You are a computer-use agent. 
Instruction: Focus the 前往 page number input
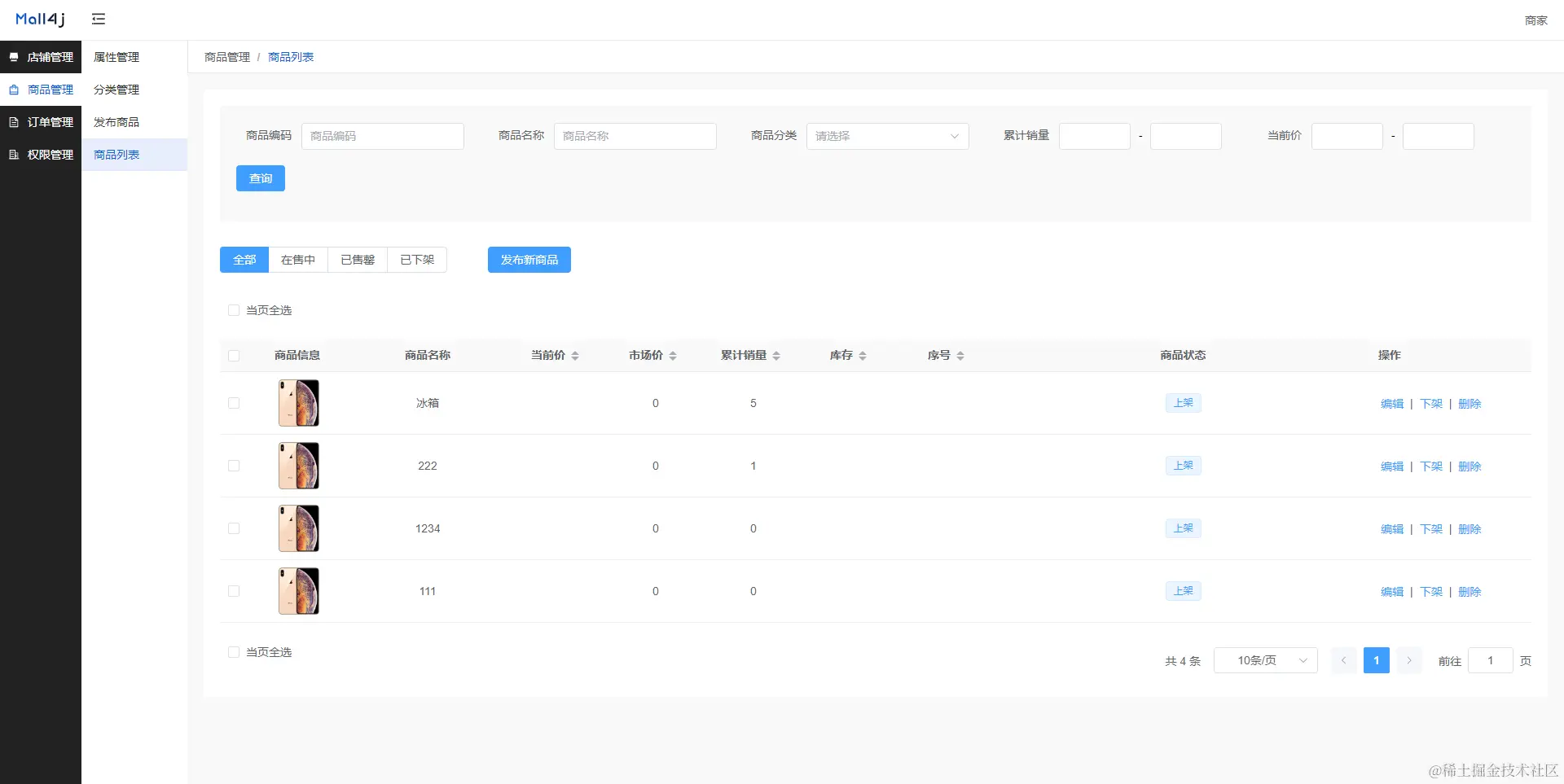1491,660
